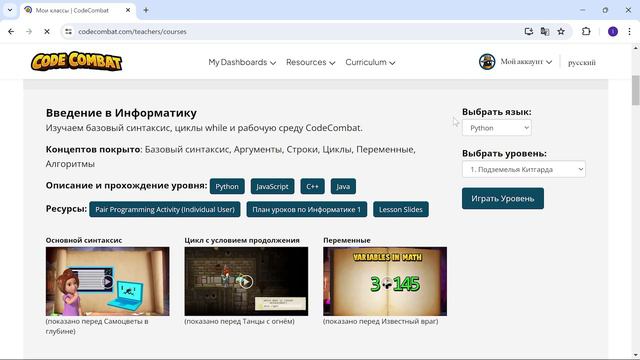This screenshot has height=360, width=640.
Task: Click Играть Уровень button
Action: (503, 198)
